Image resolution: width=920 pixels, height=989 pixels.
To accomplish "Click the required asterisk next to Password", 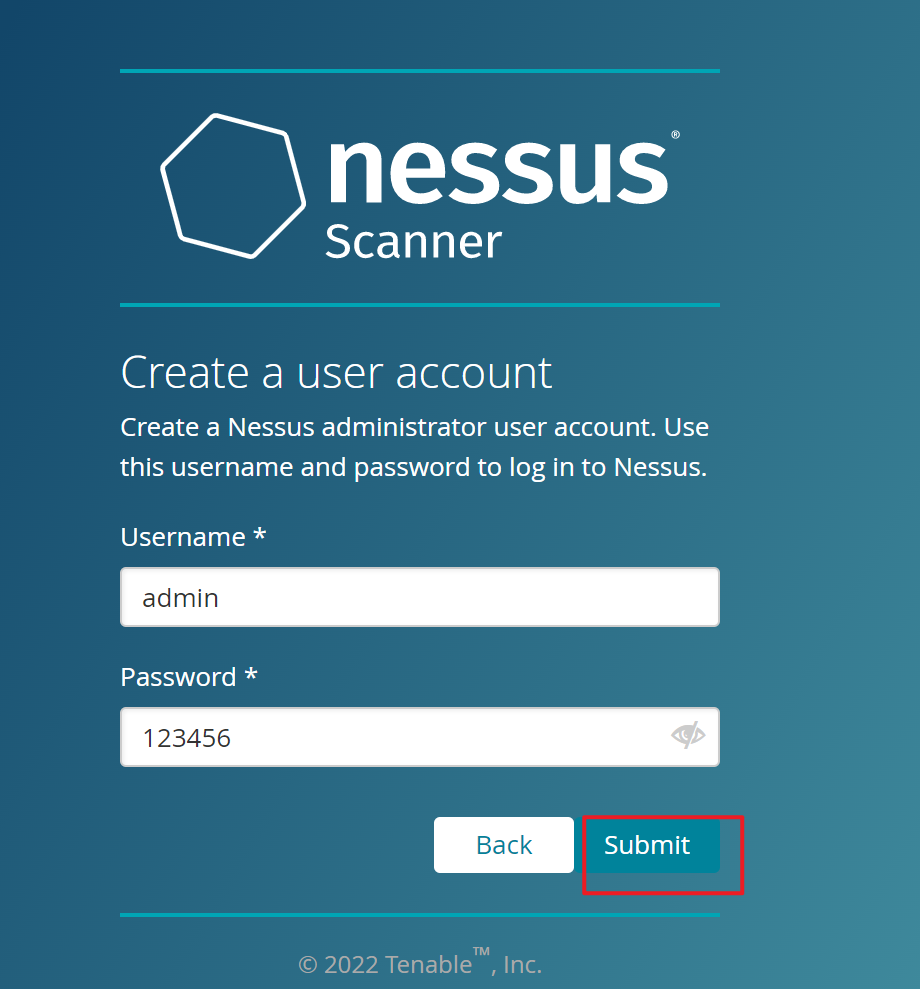I will pyautogui.click(x=251, y=674).
